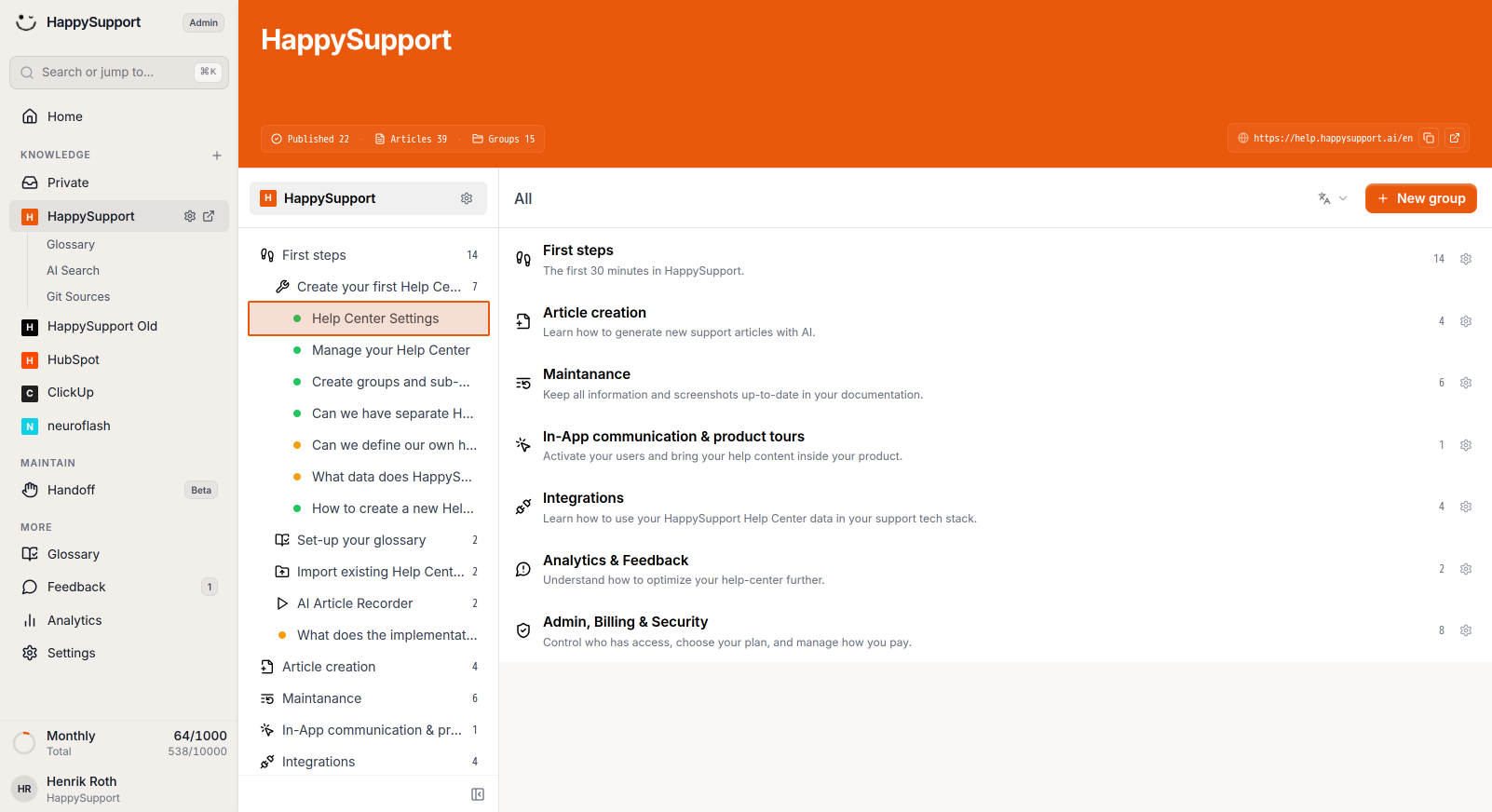Image resolution: width=1492 pixels, height=812 pixels.
Task: Click the Published 22 filter
Action: click(x=310, y=139)
